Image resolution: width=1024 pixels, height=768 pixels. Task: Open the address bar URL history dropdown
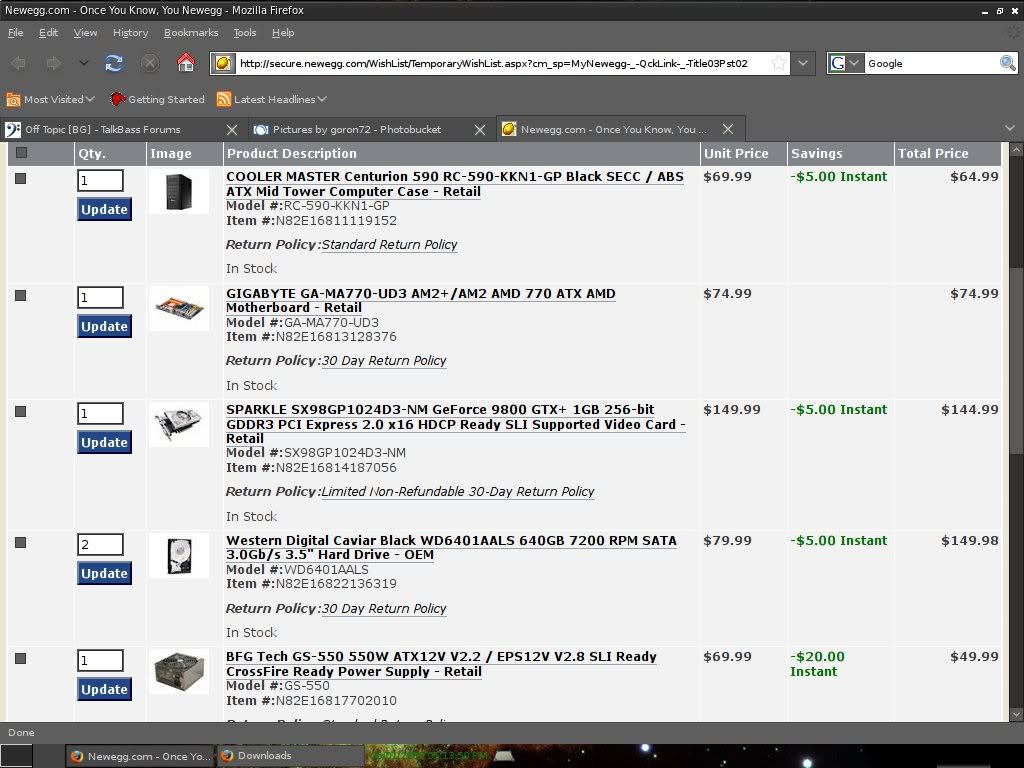[x=803, y=63]
